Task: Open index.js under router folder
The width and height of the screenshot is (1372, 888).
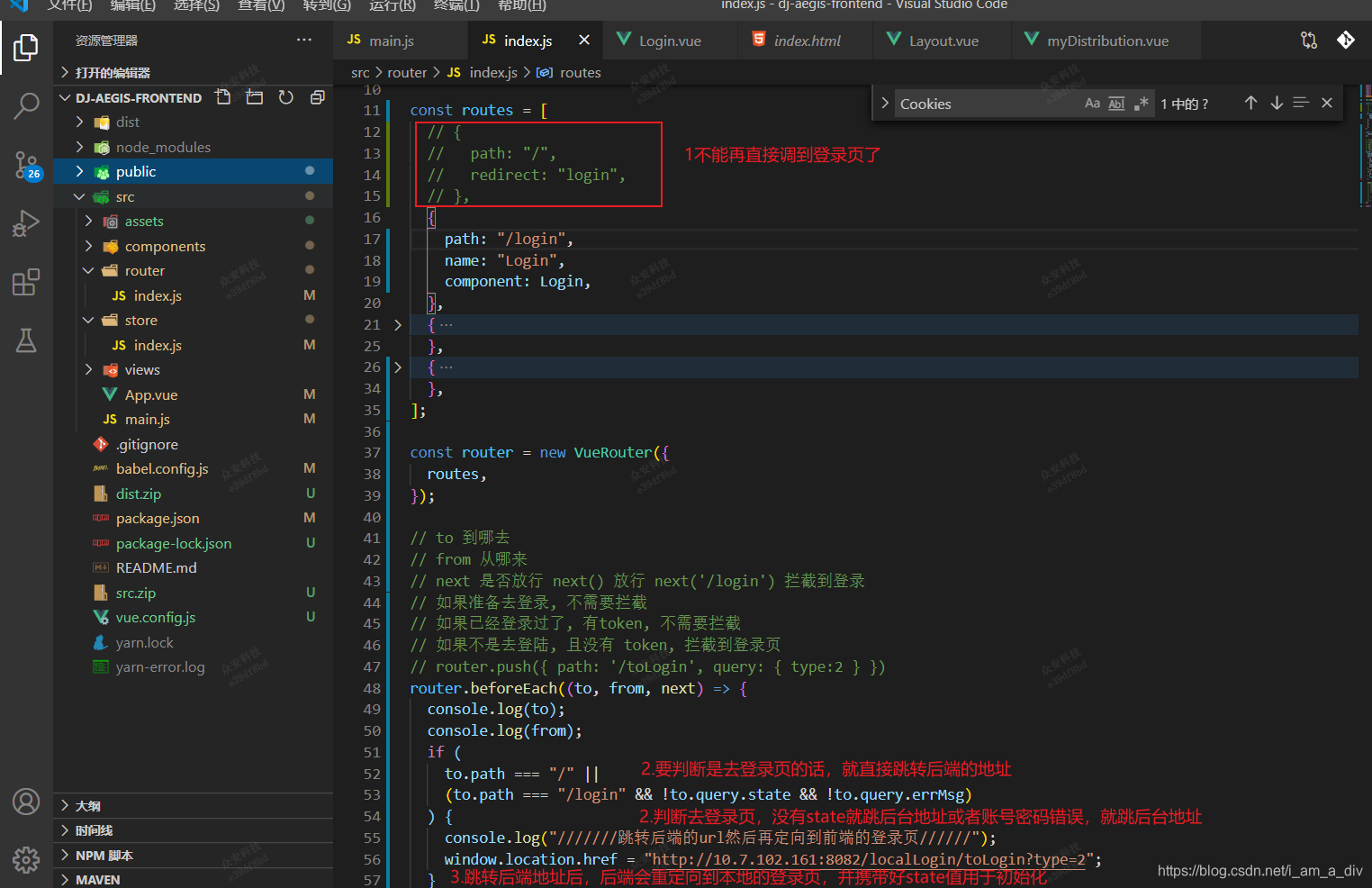Action: click(194, 295)
